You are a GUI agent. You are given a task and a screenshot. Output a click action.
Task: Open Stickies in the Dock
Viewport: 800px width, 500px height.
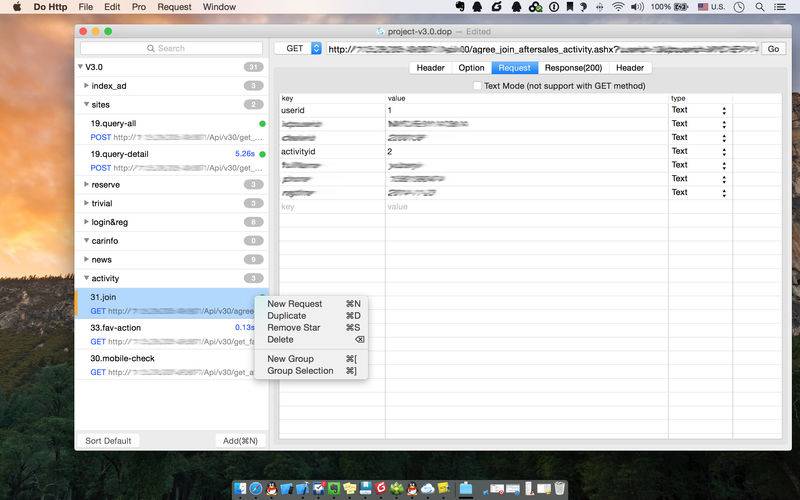coord(349,488)
